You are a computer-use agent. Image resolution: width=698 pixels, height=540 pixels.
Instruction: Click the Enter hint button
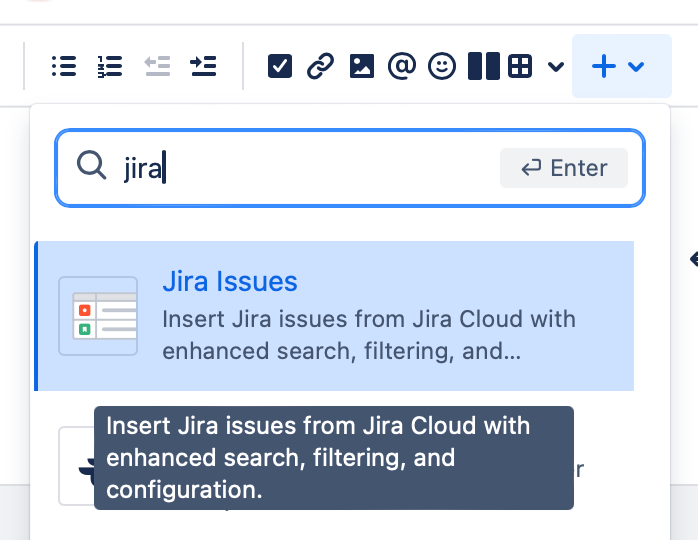point(564,168)
